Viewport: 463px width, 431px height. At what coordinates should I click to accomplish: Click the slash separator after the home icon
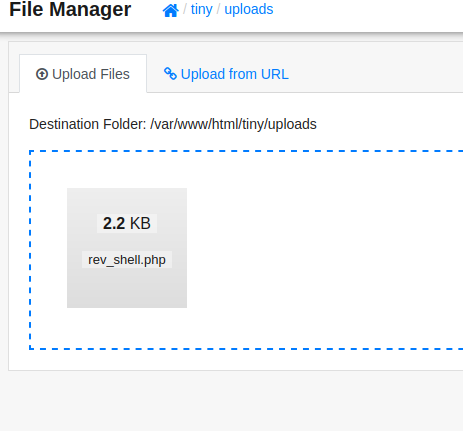pyautogui.click(x=185, y=10)
